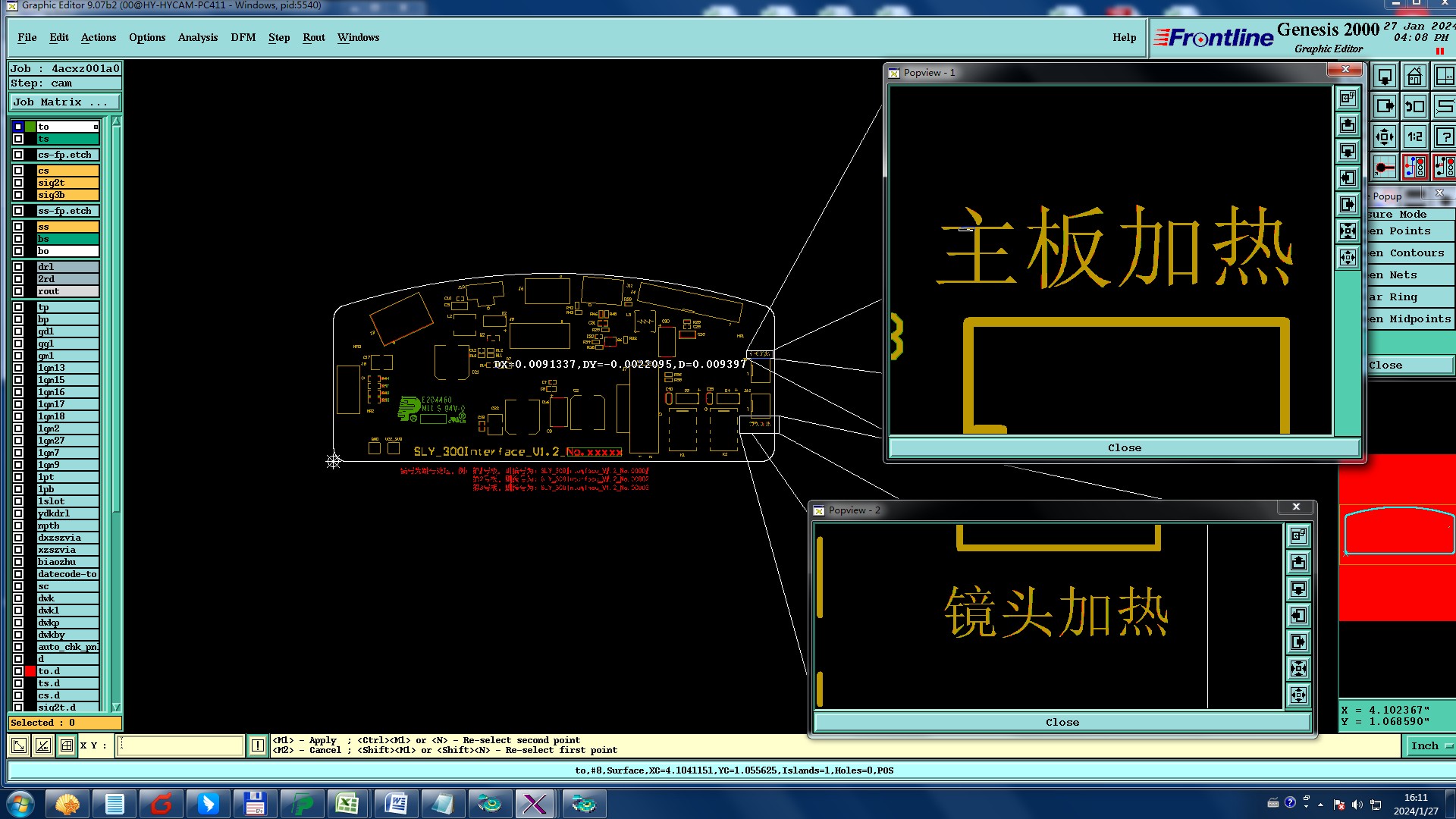Click the zoom-in converge arrows icon in Popview 1
Viewport: 1456px width, 819px height.
(1348, 231)
